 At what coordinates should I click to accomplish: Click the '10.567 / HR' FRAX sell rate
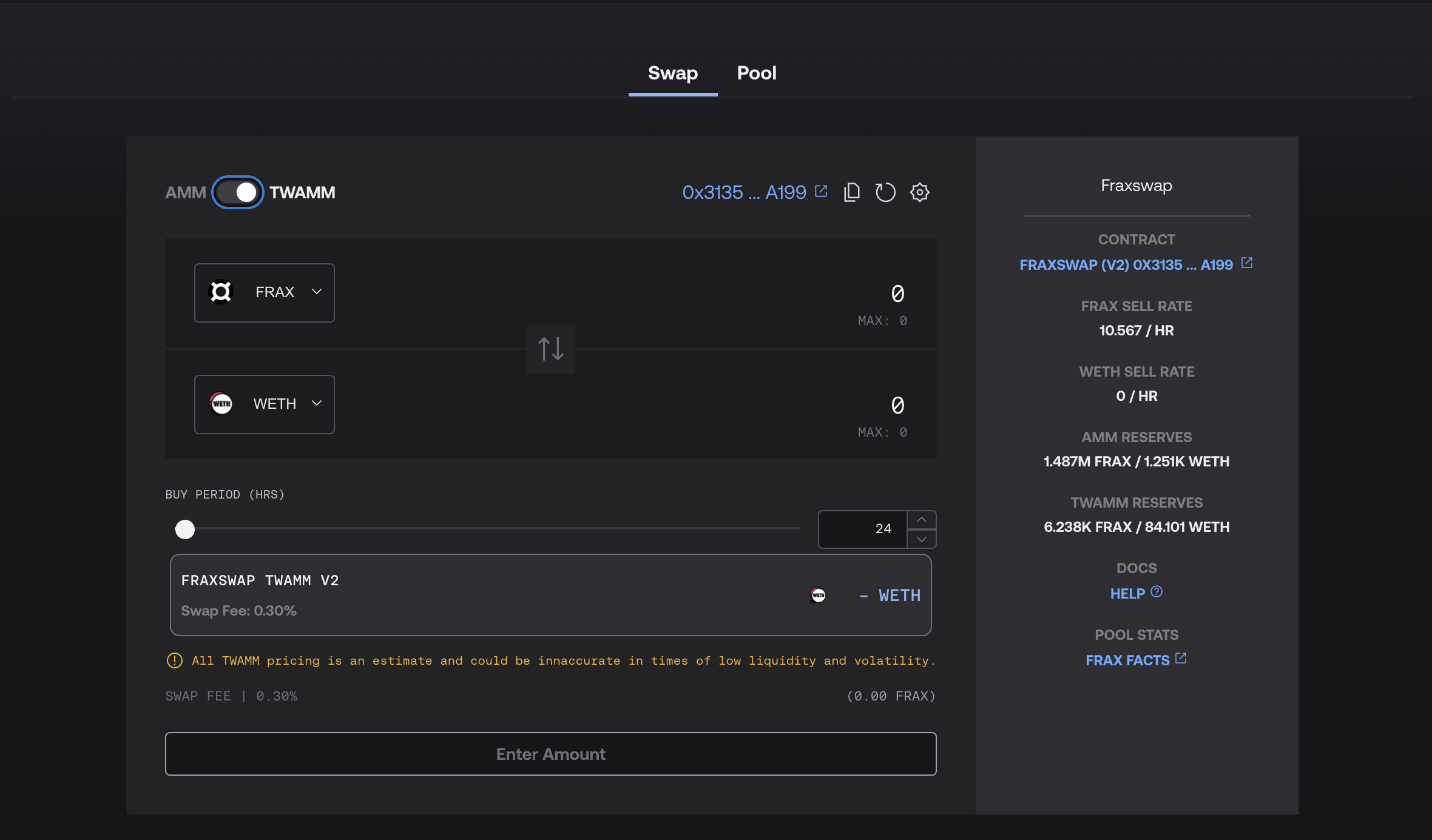click(1136, 331)
